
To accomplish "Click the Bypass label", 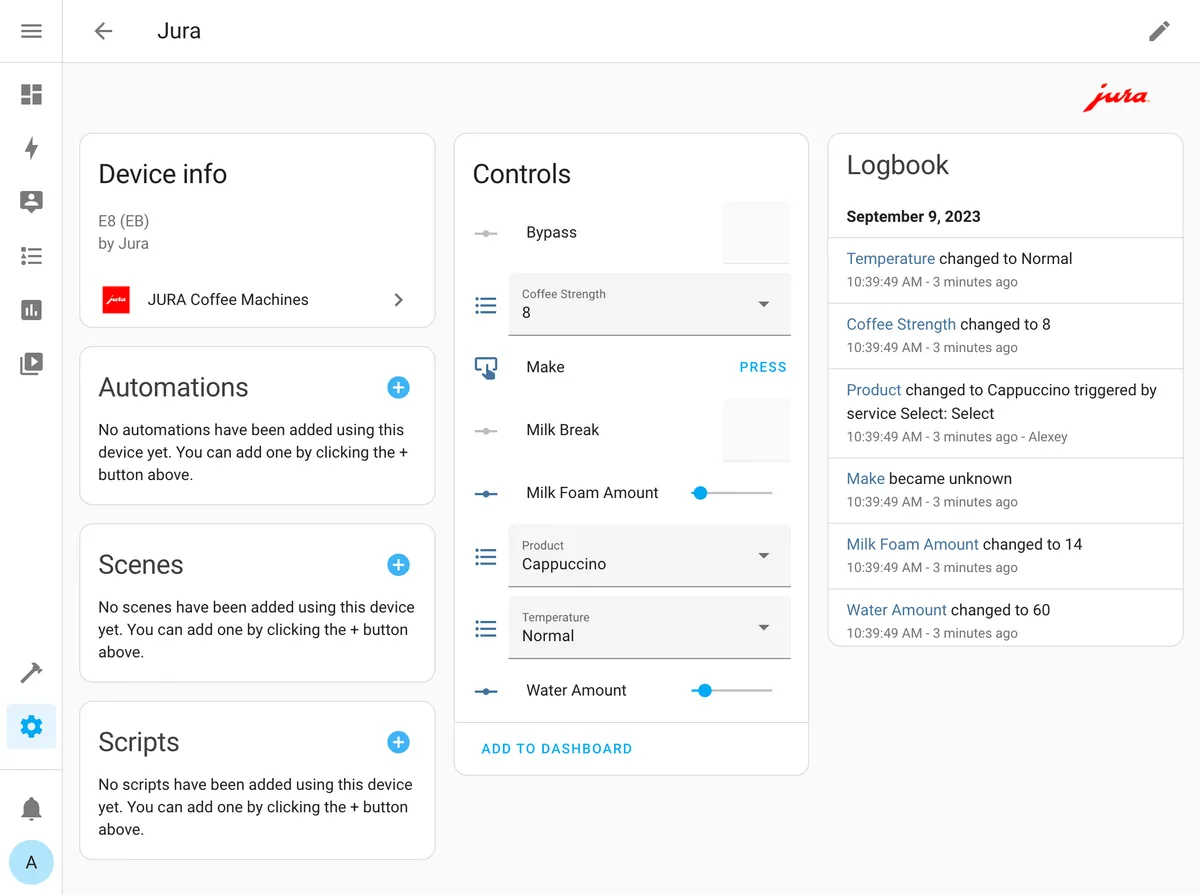I will click(551, 232).
